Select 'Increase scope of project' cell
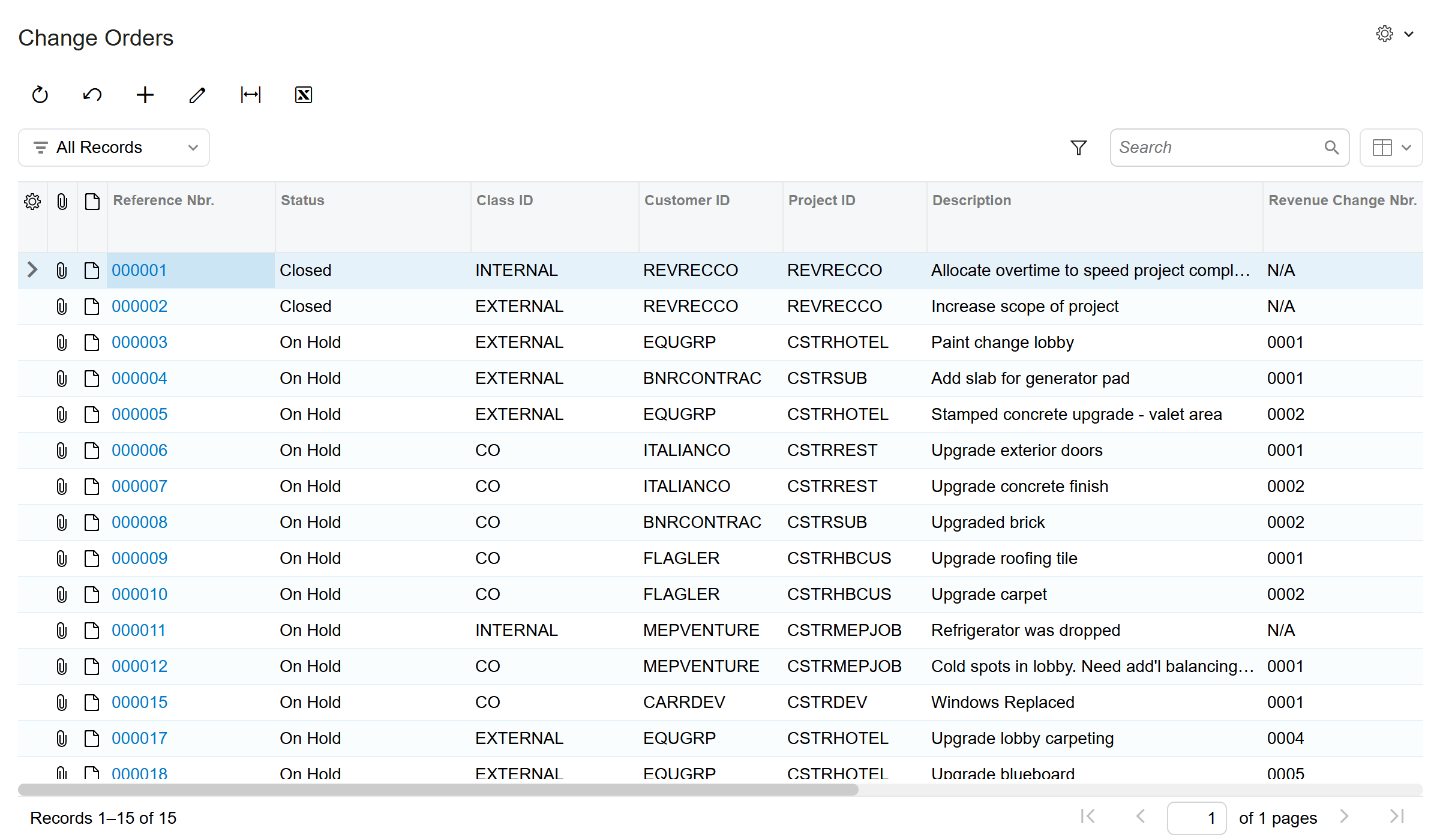 point(1094,307)
